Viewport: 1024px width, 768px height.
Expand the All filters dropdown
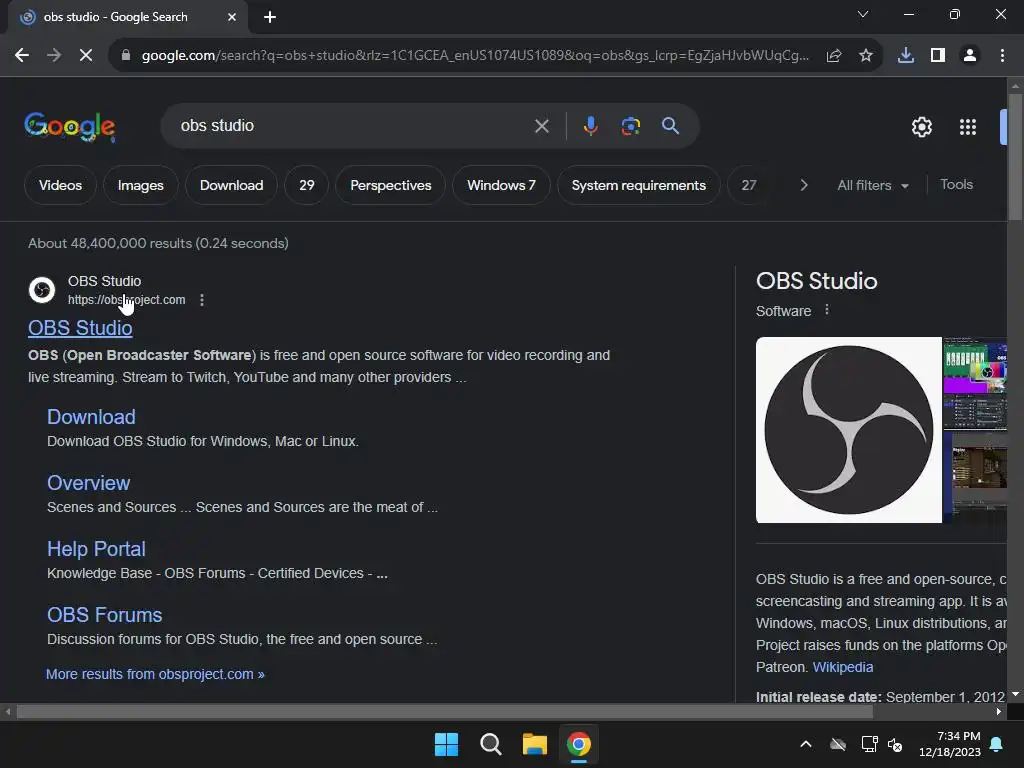(872, 185)
